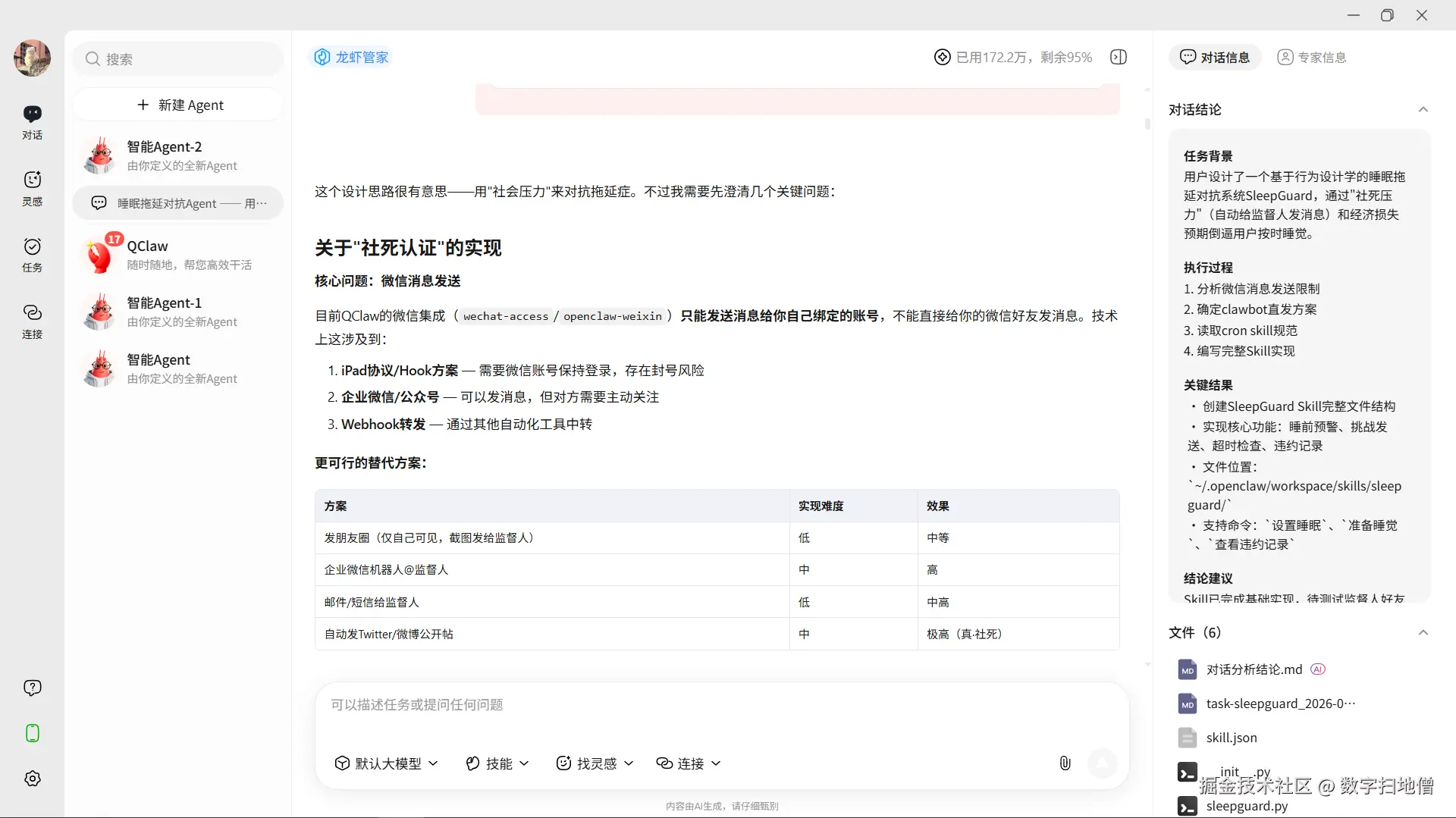This screenshot has height=818, width=1456.
Task: Click the 极高（真·社死）effect cell
Action: click(1018, 635)
